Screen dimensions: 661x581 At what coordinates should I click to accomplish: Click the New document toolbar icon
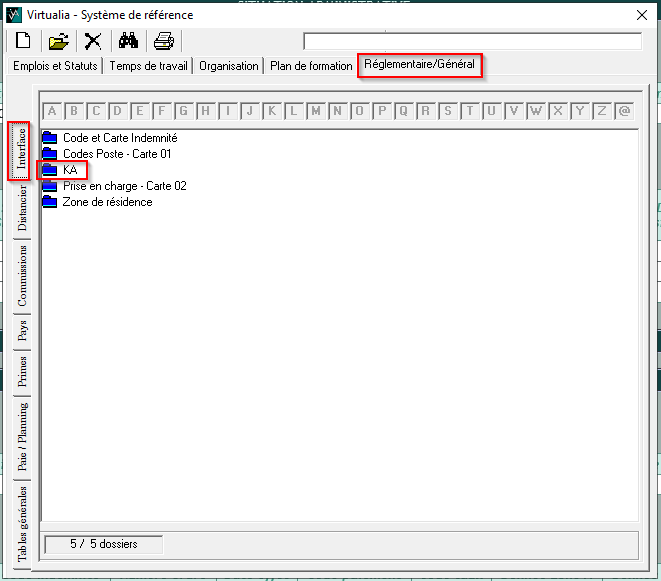(x=23, y=41)
